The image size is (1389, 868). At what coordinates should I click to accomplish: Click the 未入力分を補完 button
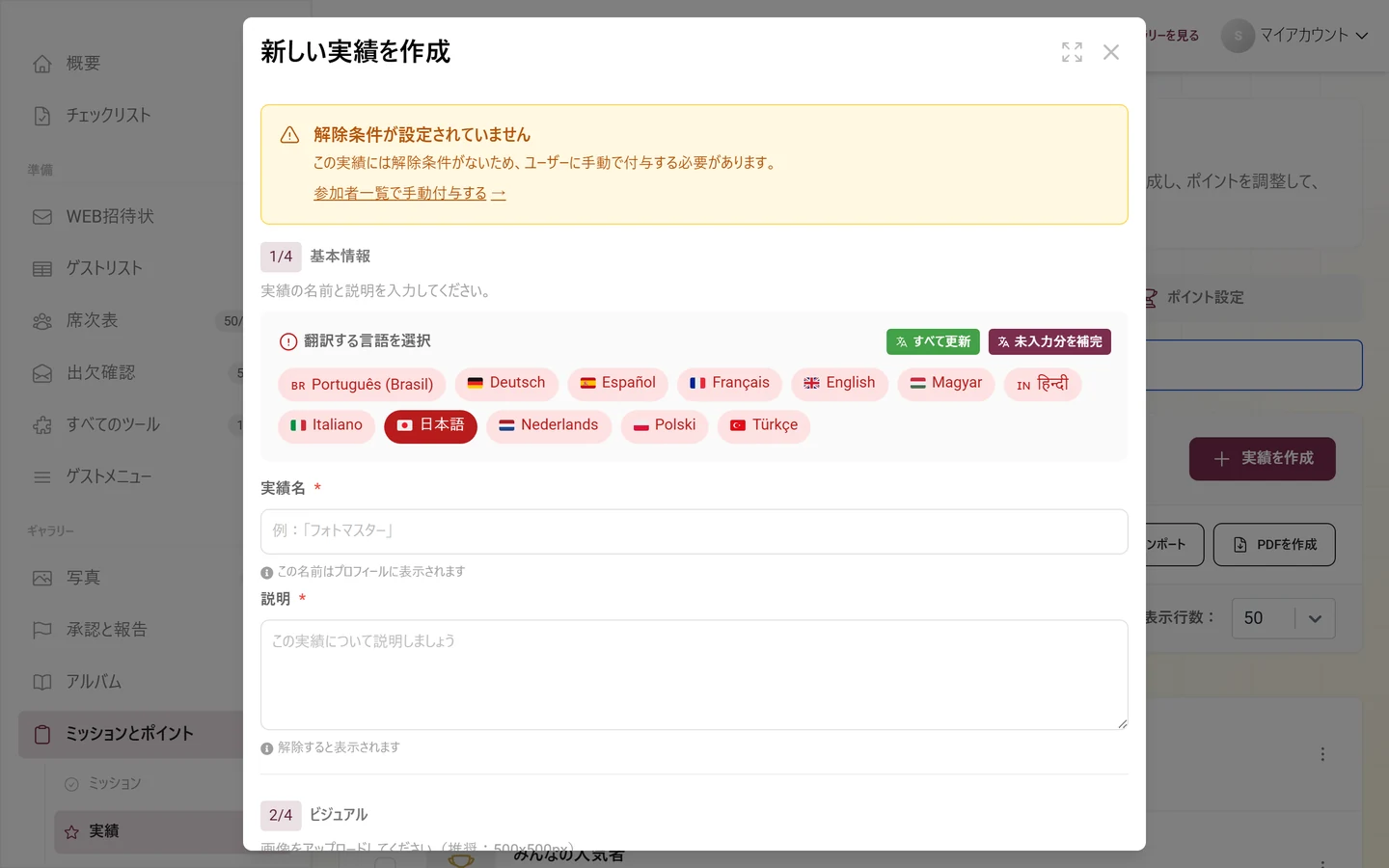(1049, 341)
